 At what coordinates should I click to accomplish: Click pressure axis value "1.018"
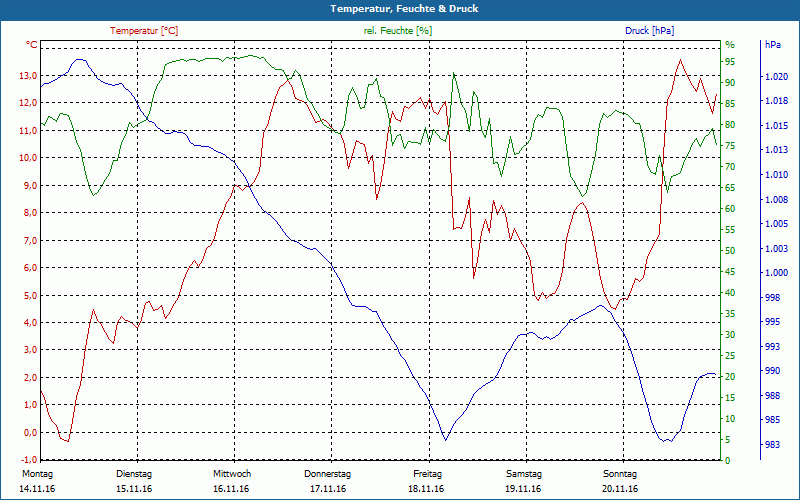point(777,101)
